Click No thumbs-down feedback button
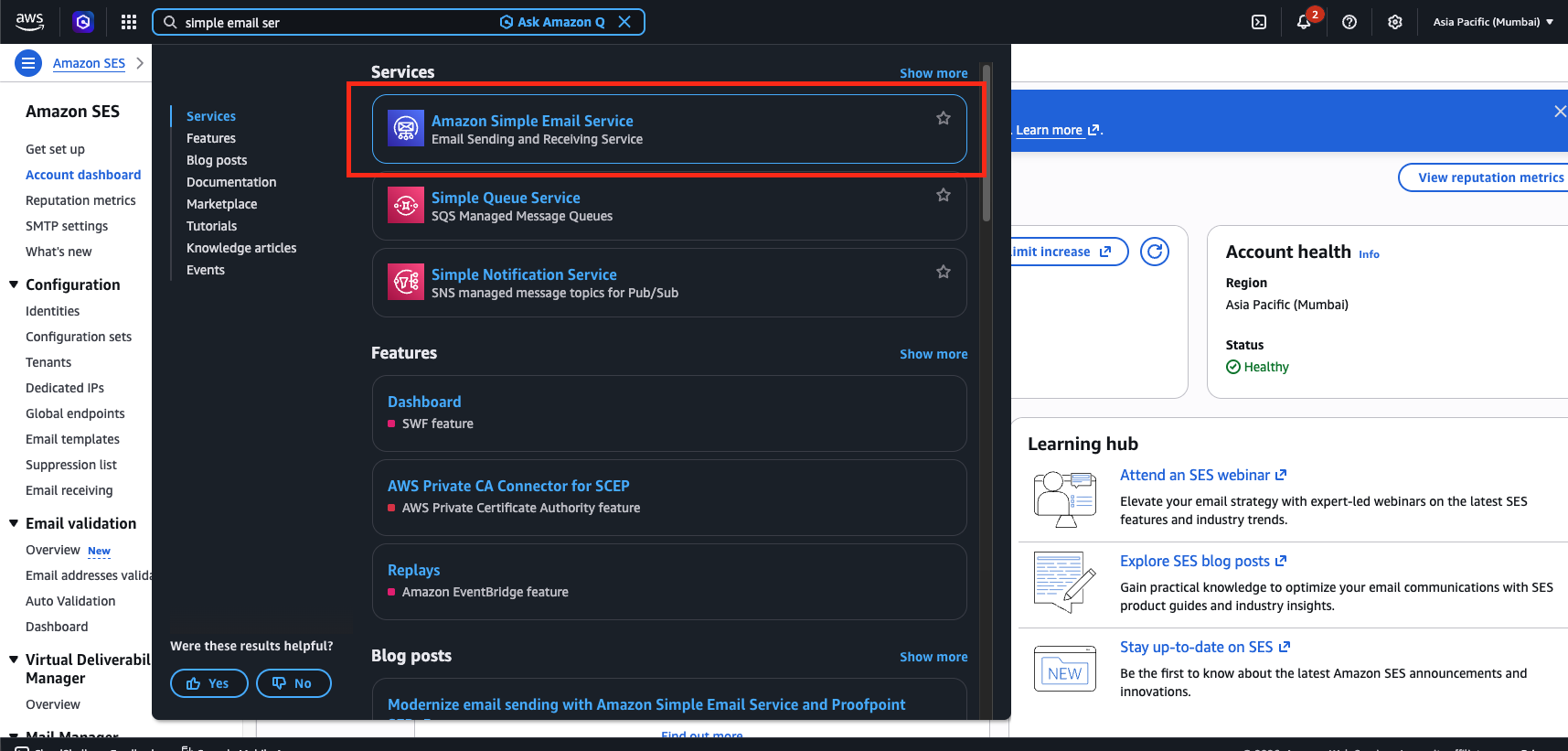The width and height of the screenshot is (1568, 751). [293, 683]
